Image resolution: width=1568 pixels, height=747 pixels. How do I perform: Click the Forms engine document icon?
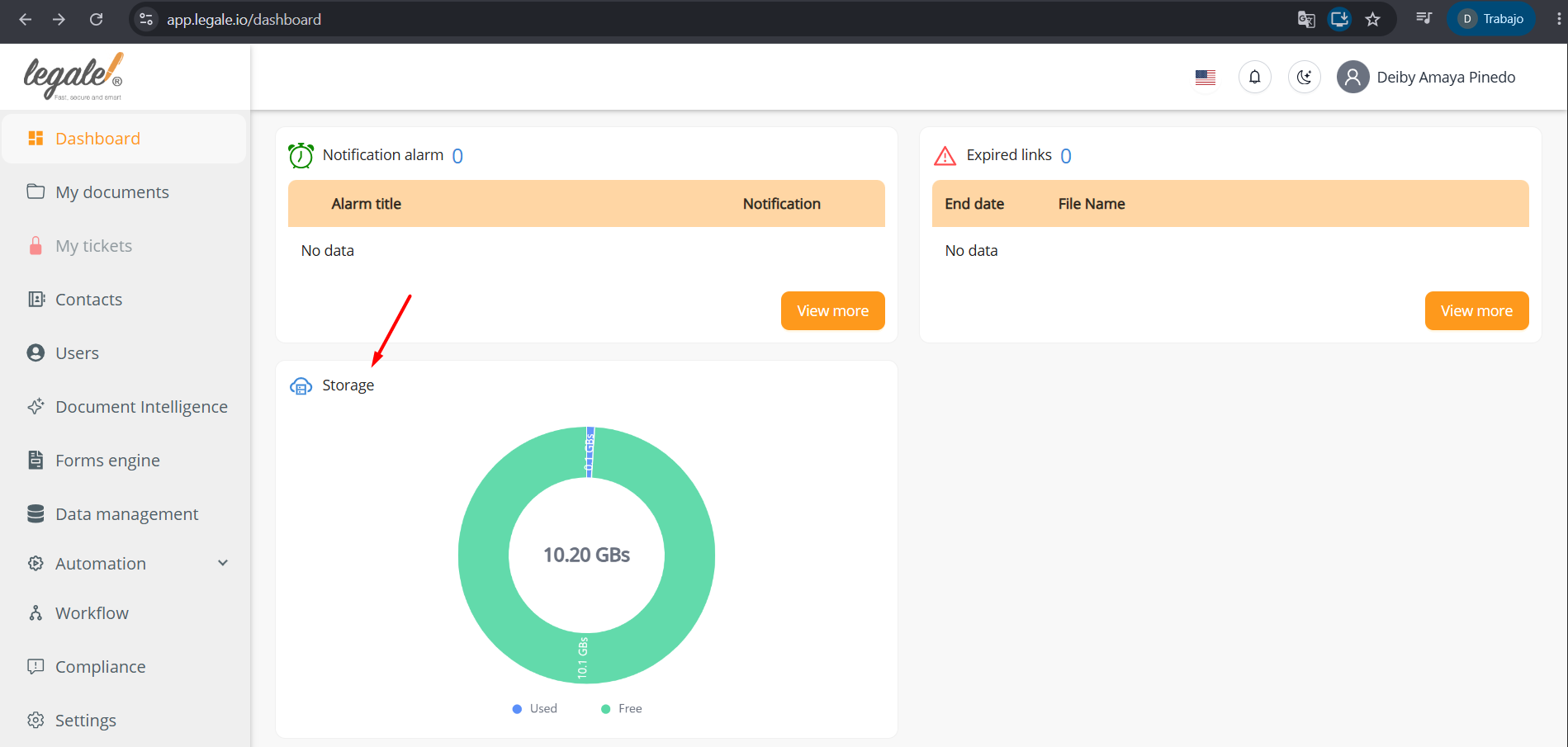pos(36,460)
